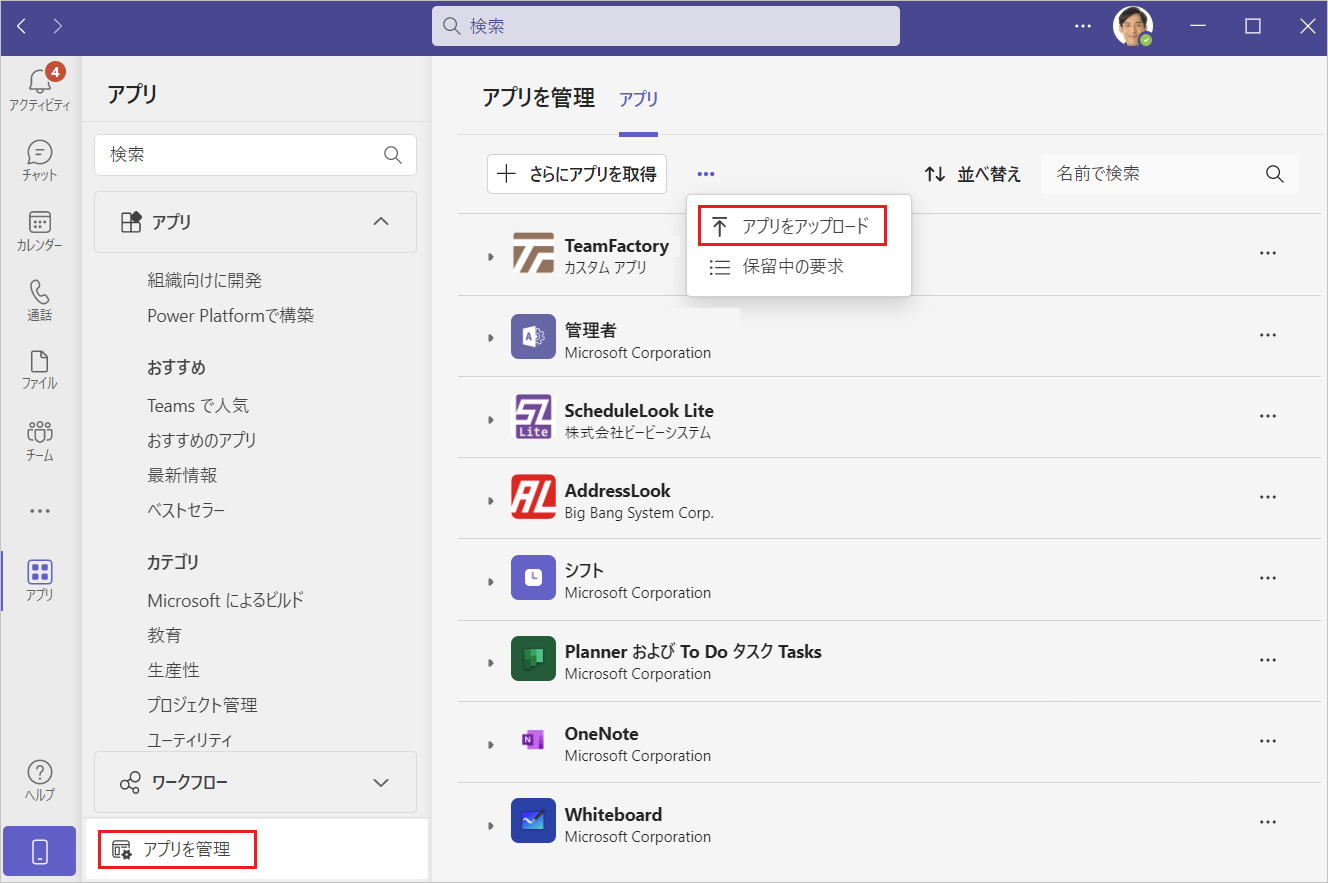1328x883 pixels.
Task: Open Power Platformで構築 link
Action: pos(231,316)
